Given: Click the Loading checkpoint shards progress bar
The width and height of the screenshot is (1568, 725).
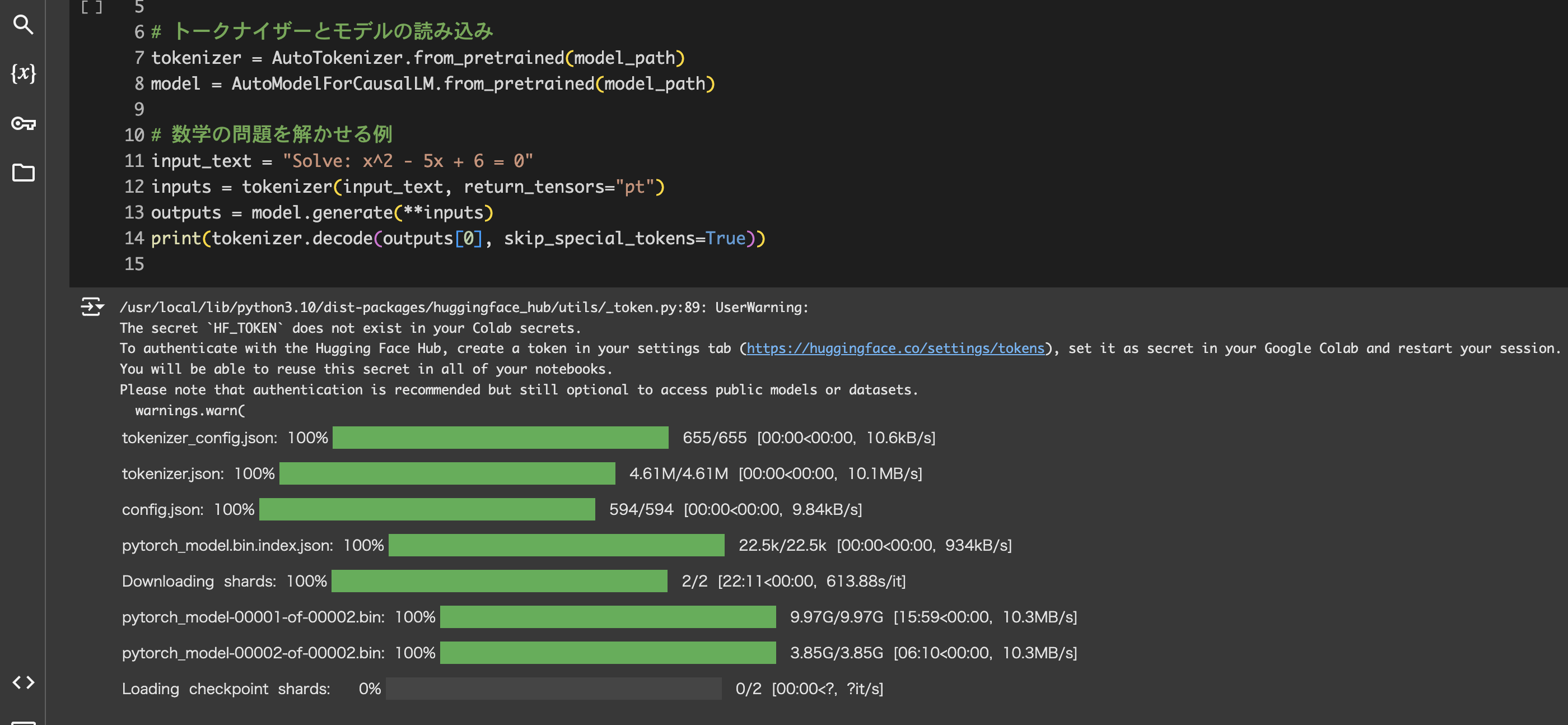Looking at the screenshot, I should tap(553, 689).
